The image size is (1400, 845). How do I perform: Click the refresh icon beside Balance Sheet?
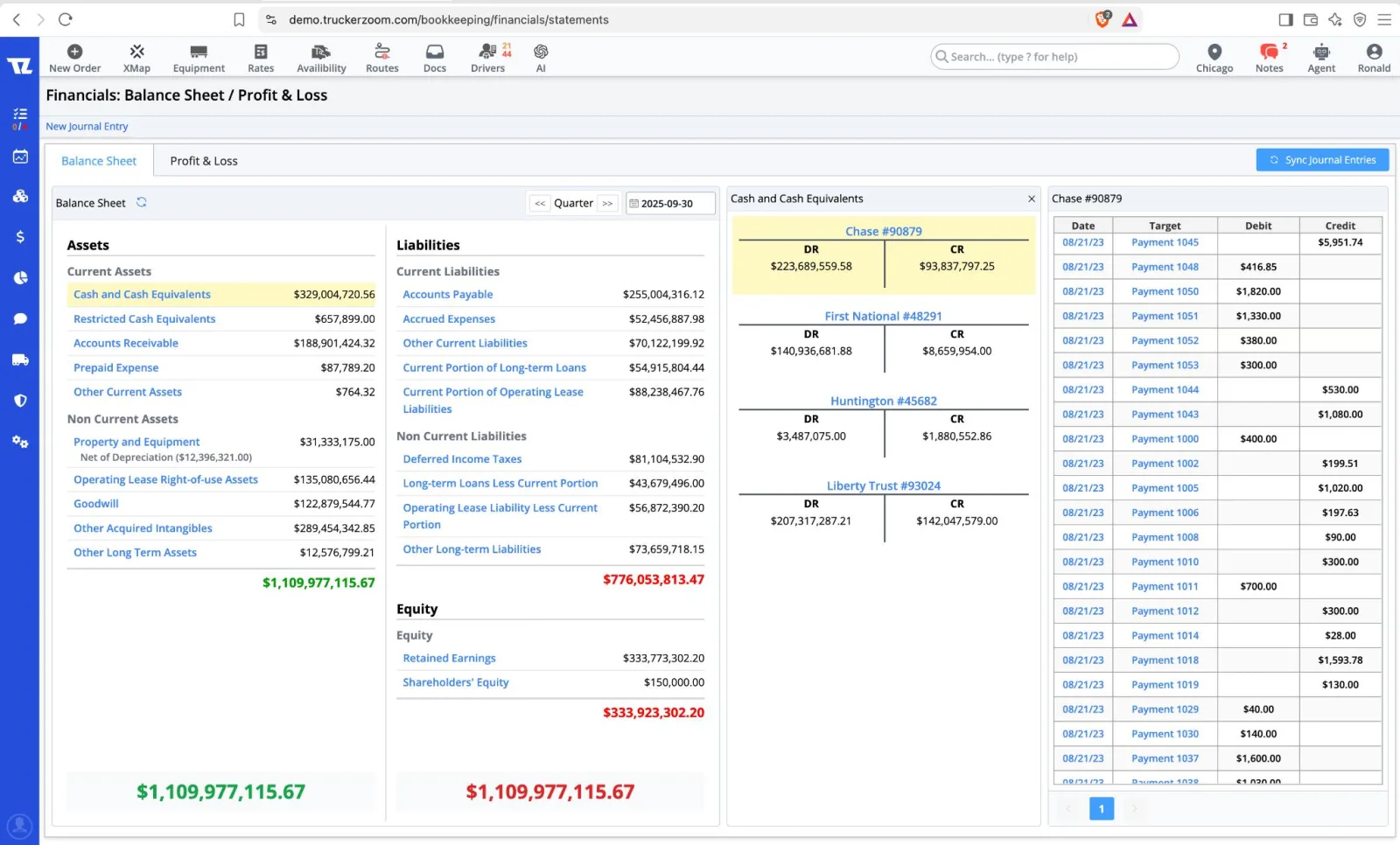(141, 202)
